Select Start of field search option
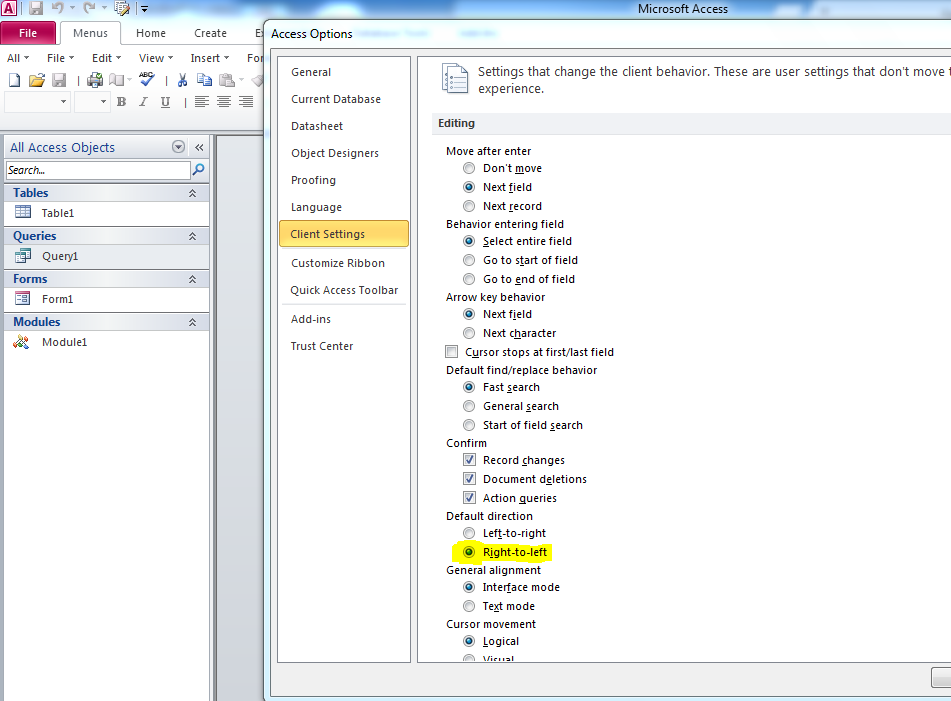The height and width of the screenshot is (701, 951). pos(469,425)
